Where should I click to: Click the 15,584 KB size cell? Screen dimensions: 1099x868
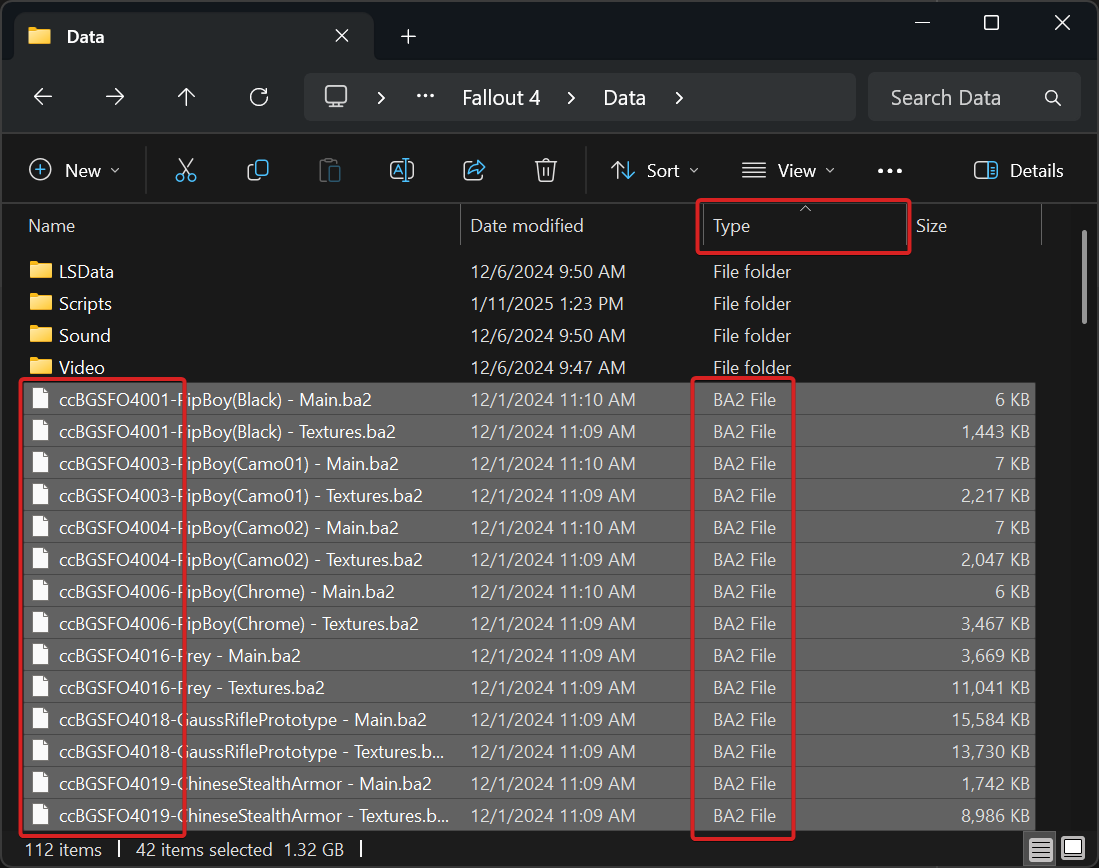click(990, 719)
